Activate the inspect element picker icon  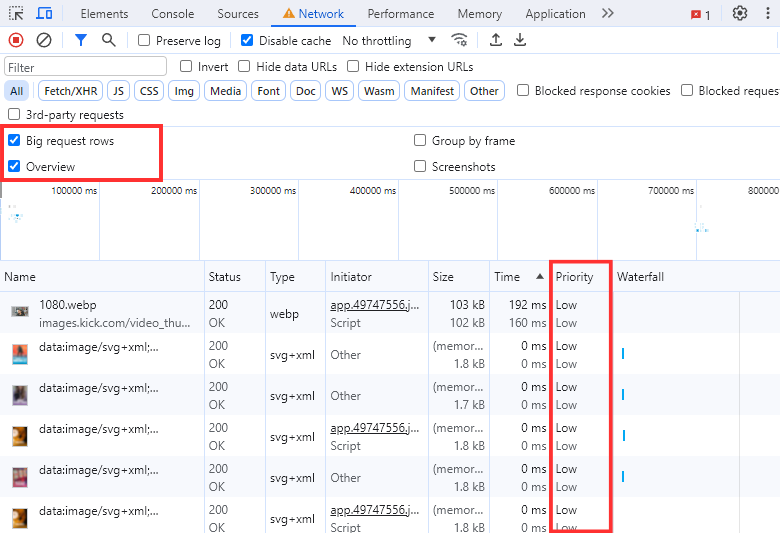pos(16,13)
